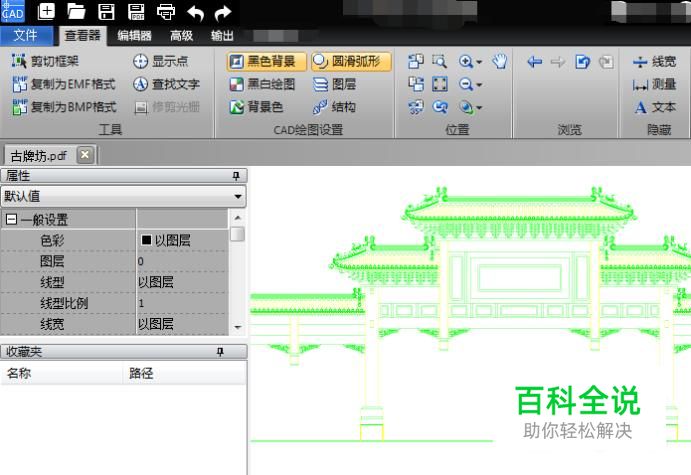
Task: Click the new file icon in title bar
Action: tap(47, 12)
